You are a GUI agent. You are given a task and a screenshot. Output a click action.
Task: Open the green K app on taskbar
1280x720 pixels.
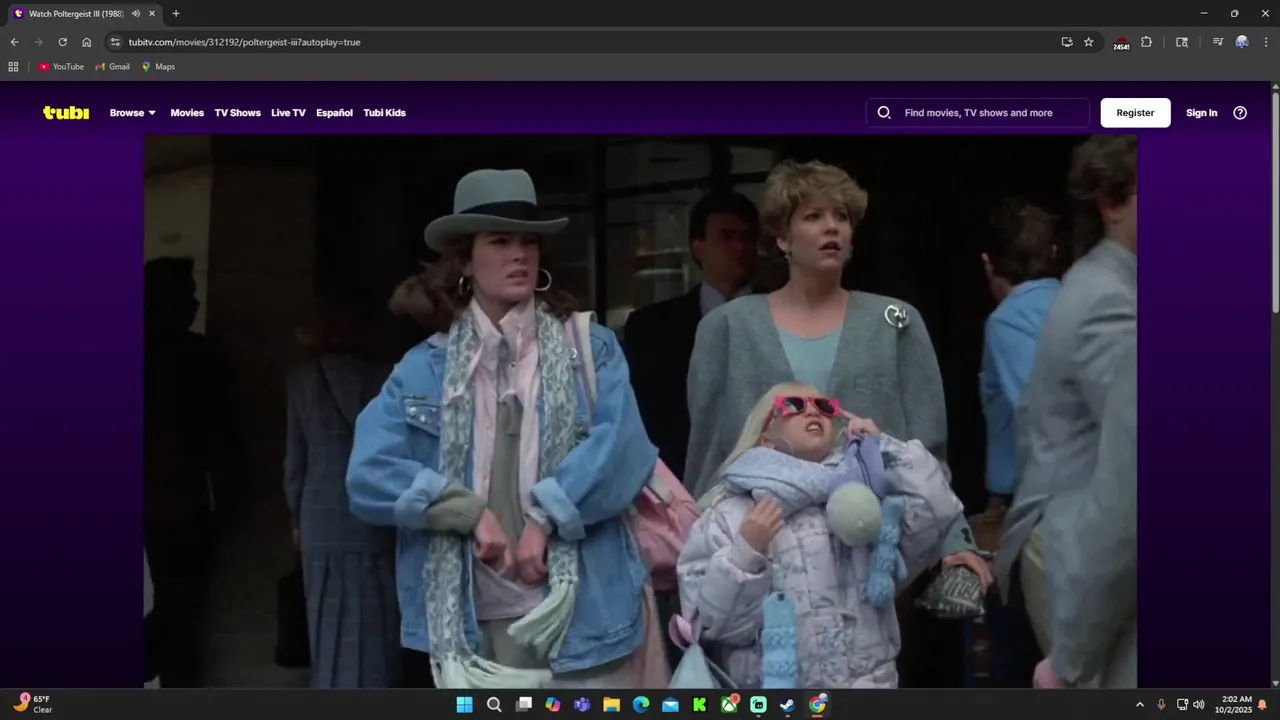click(700, 704)
